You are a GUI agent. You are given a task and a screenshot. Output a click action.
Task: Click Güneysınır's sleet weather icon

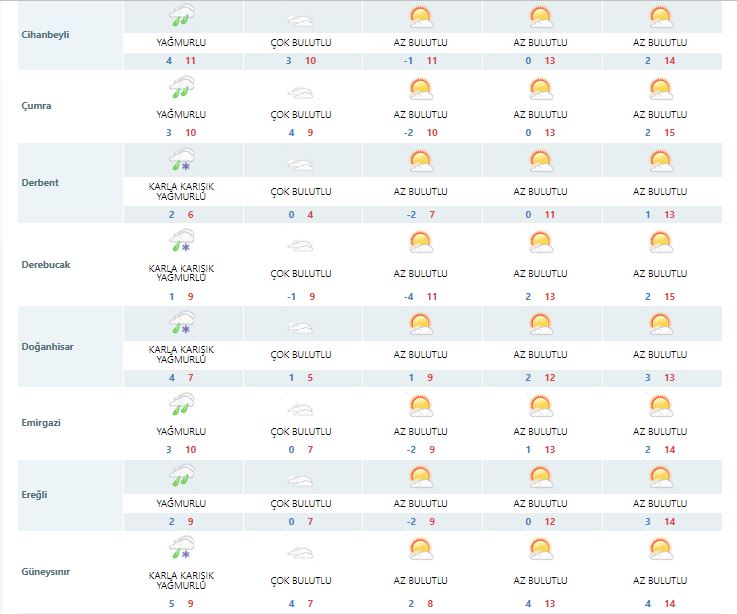pyautogui.click(x=181, y=548)
